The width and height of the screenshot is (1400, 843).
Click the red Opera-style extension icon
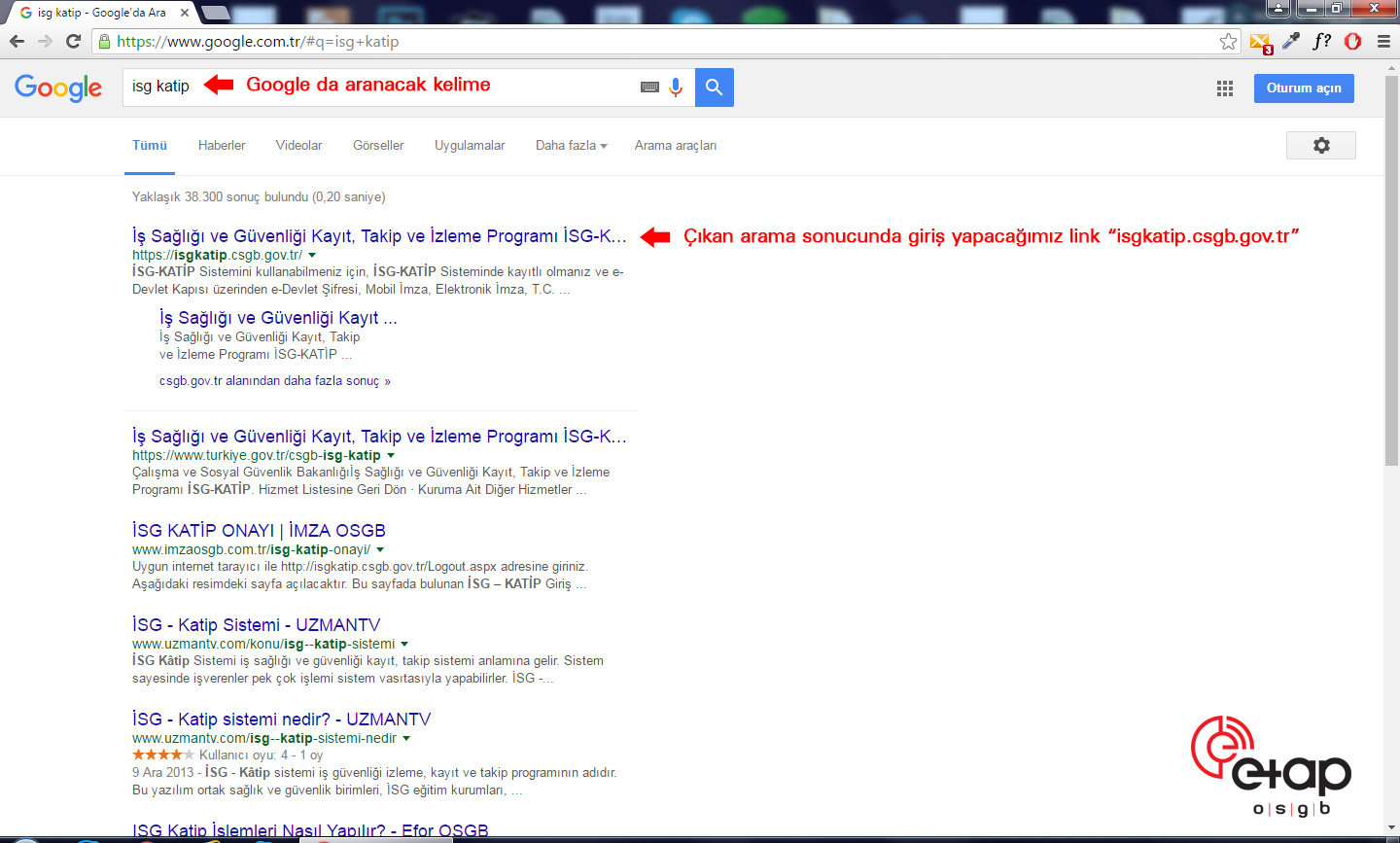1352,41
